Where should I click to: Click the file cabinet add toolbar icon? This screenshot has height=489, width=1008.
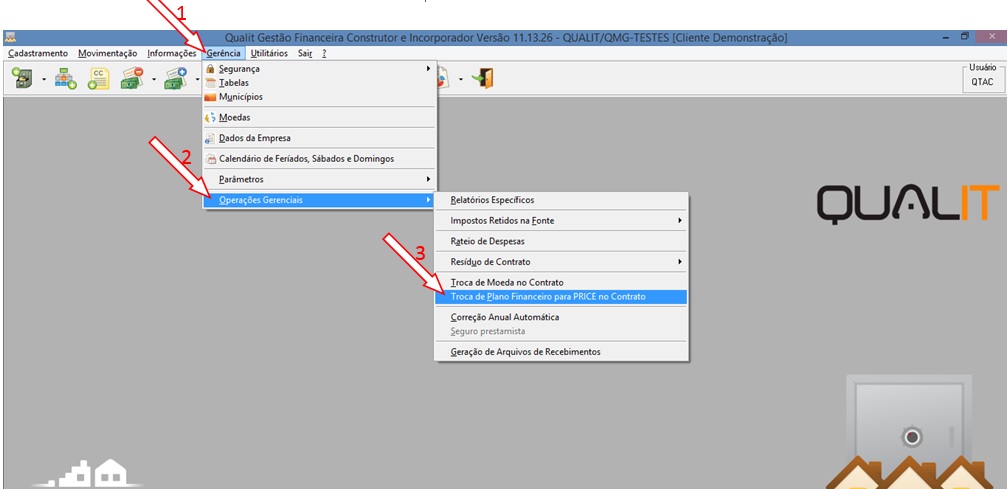22,78
